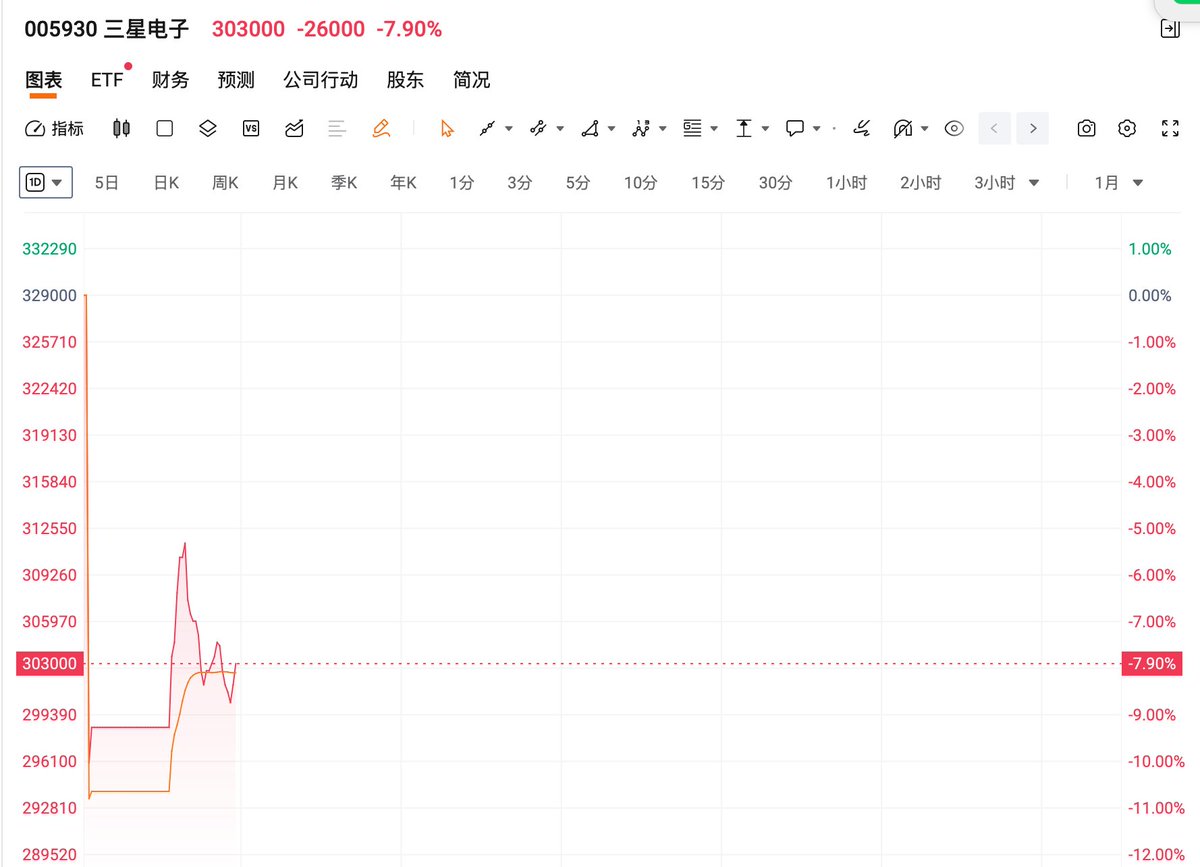
Task: Select the speech bubble annotation tool
Action: pos(795,128)
